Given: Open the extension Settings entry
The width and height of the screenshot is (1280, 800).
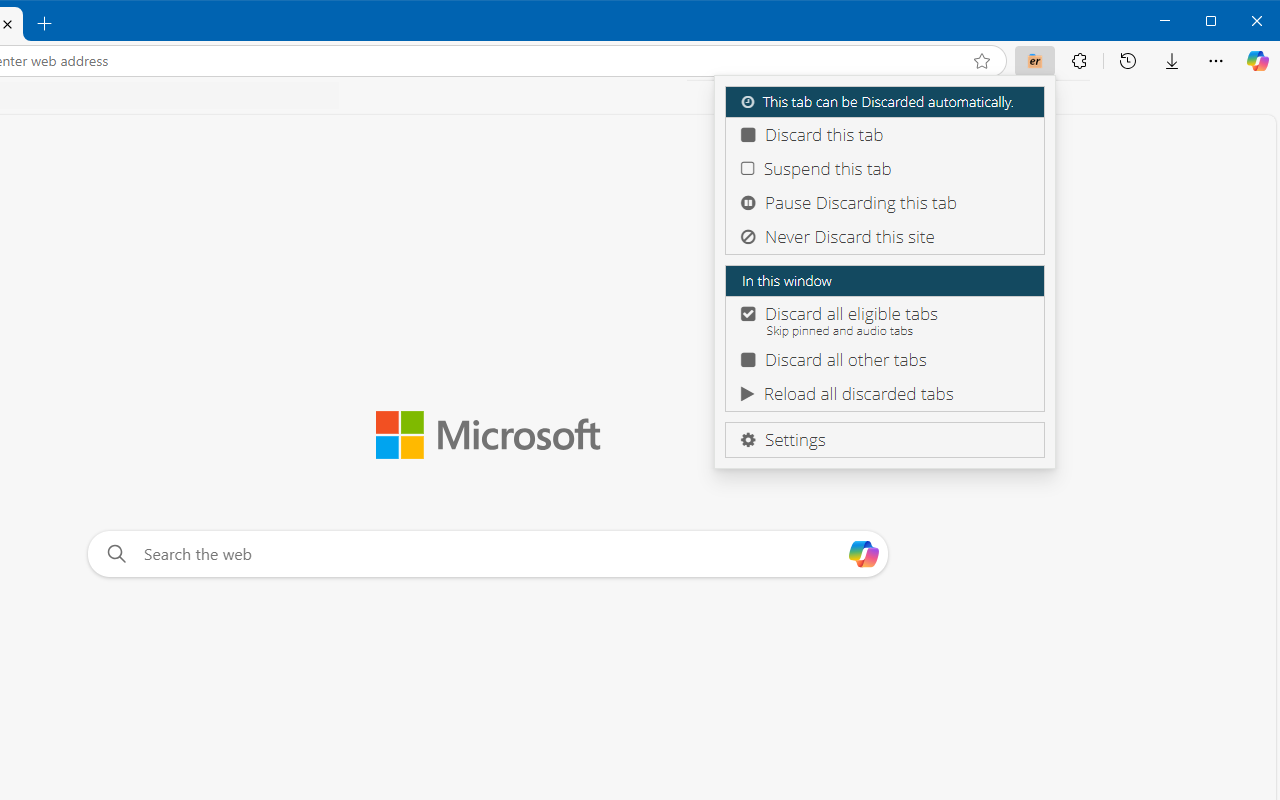Looking at the screenshot, I should pyautogui.click(x=885, y=440).
